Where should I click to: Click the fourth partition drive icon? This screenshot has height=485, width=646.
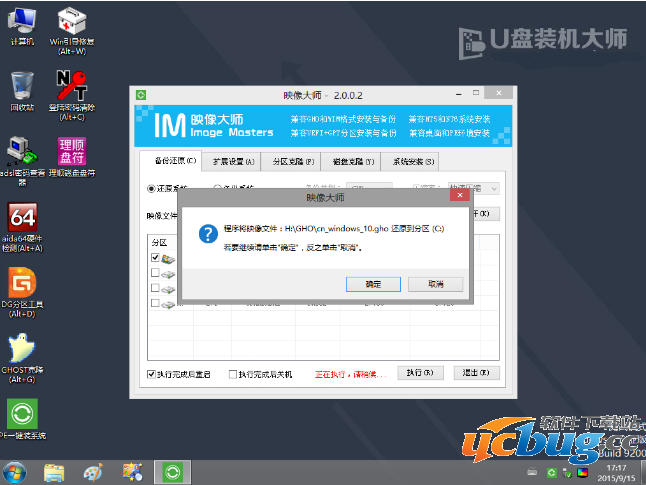point(168,305)
